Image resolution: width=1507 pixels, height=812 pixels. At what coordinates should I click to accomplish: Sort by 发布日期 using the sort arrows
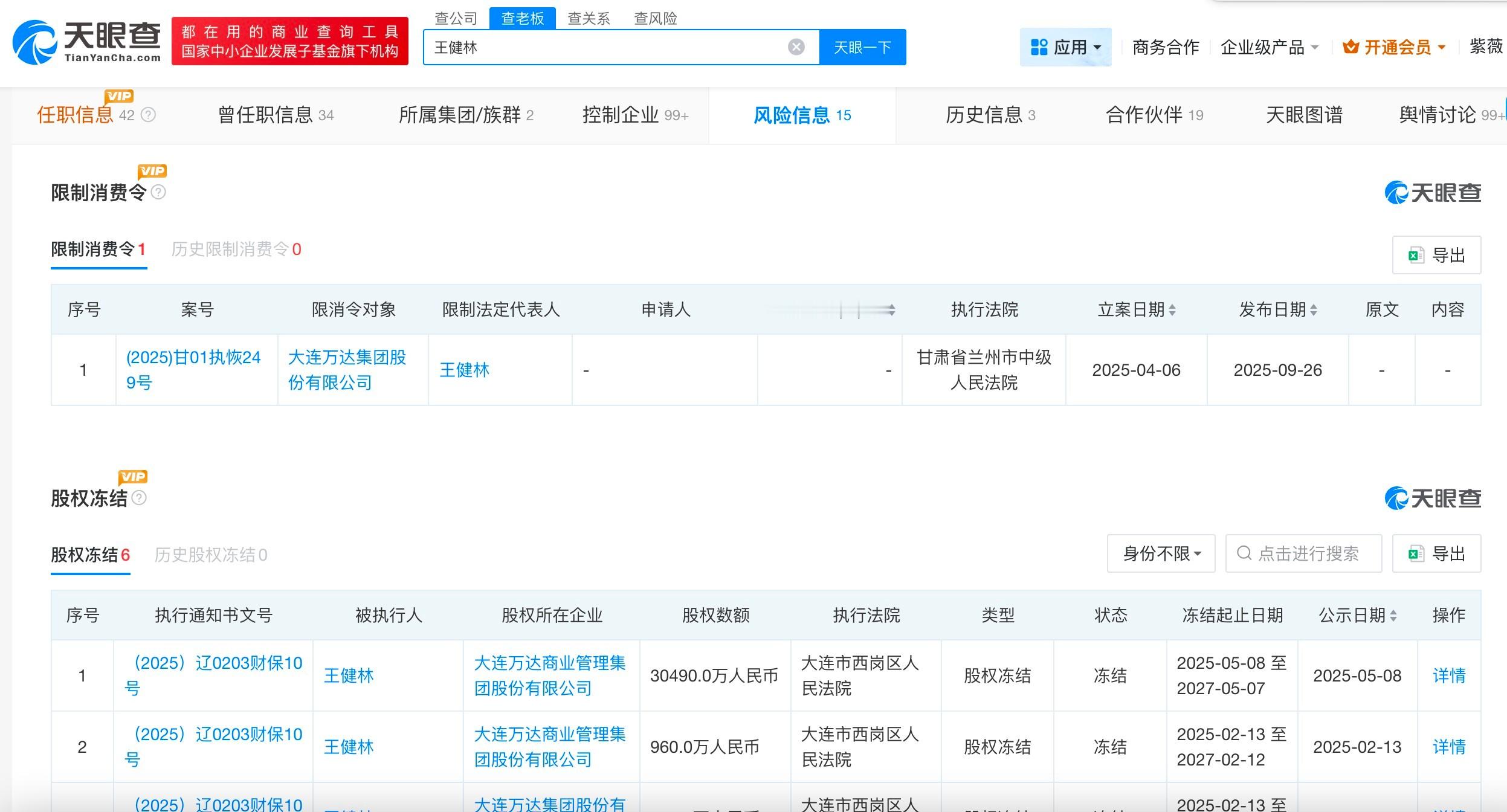tap(1313, 310)
